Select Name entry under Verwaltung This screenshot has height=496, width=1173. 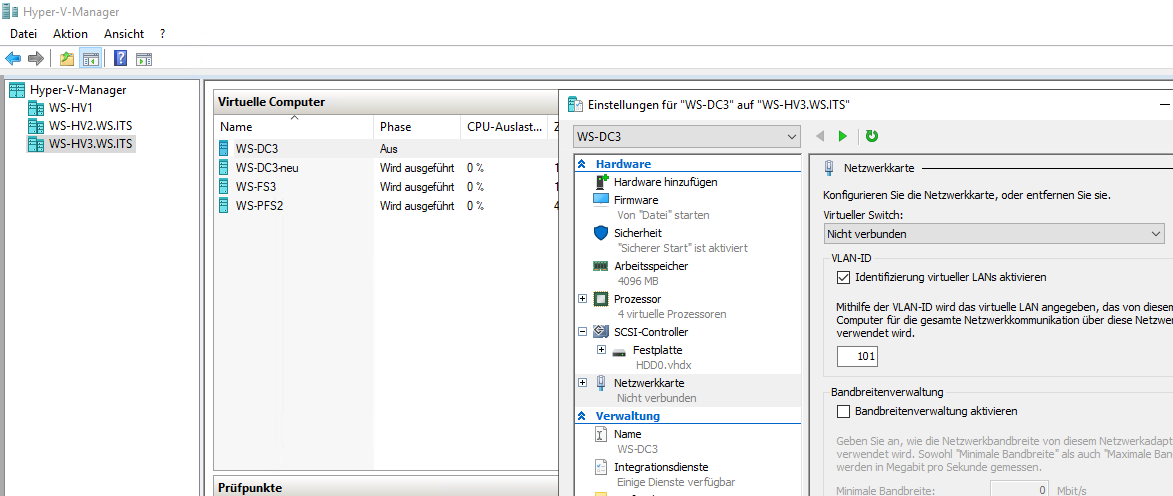pos(628,434)
